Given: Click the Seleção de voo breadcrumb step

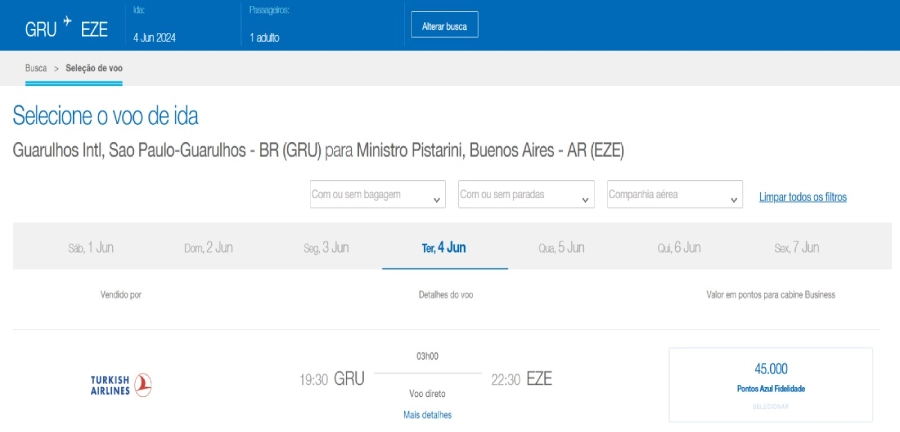Looking at the screenshot, I should [94, 68].
